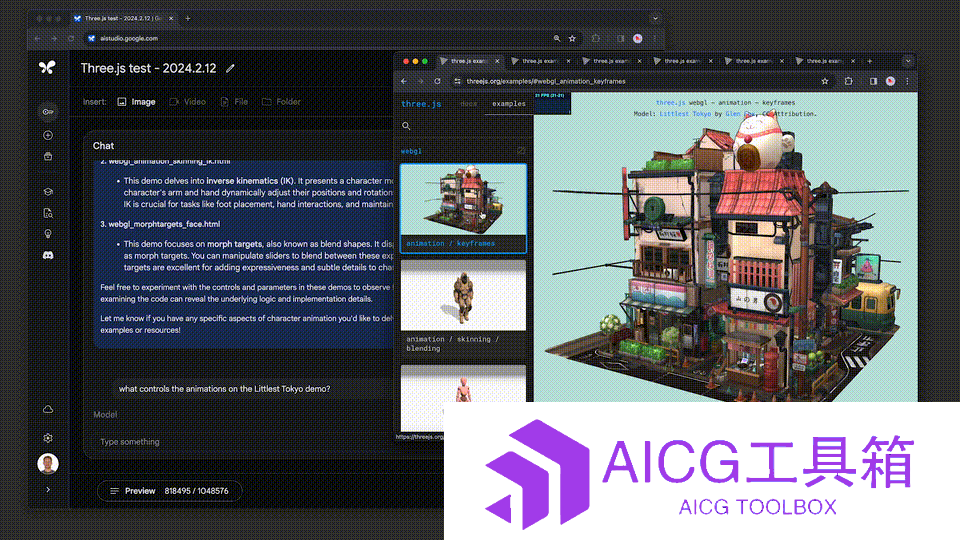This screenshot has height=540, width=960.
Task: Open three.js browser profile avatar
Action: coord(890,81)
